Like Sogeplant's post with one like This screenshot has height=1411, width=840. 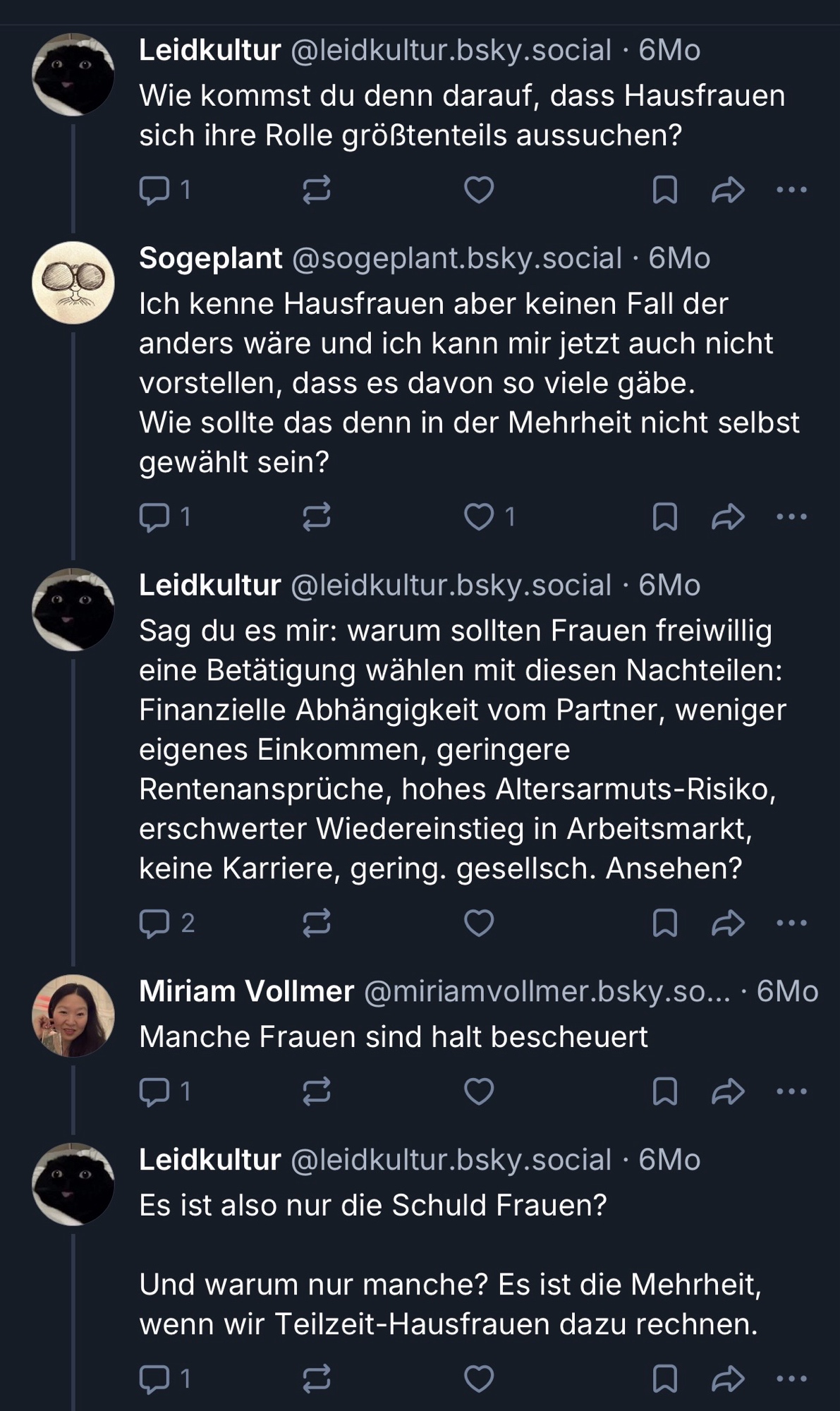479,517
